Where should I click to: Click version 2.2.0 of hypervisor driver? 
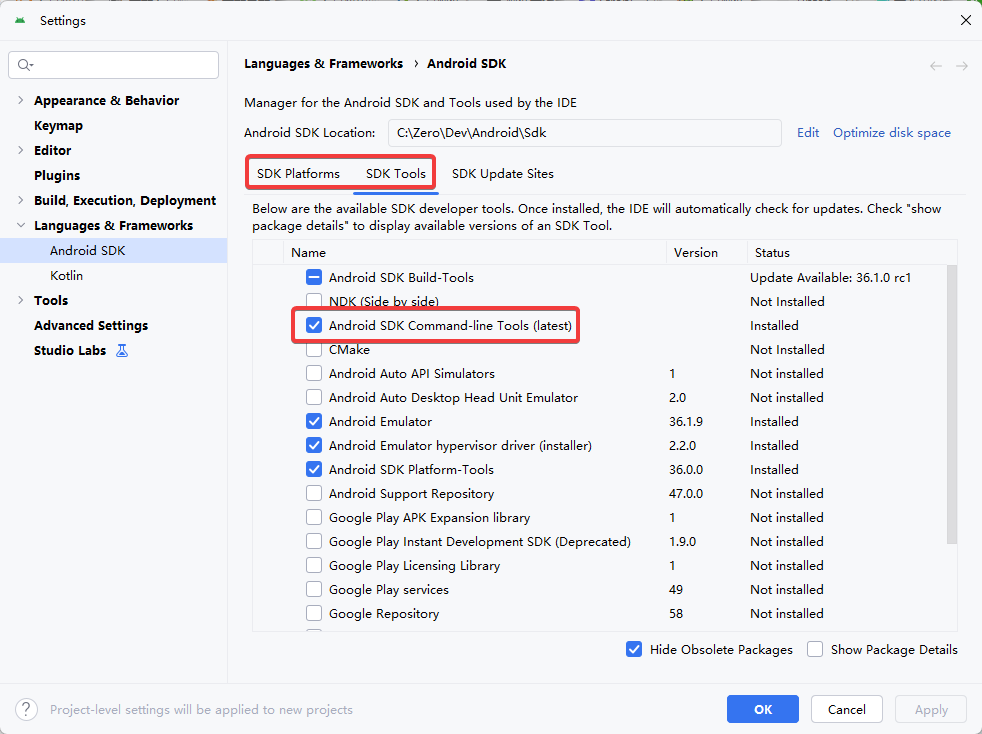pos(683,445)
